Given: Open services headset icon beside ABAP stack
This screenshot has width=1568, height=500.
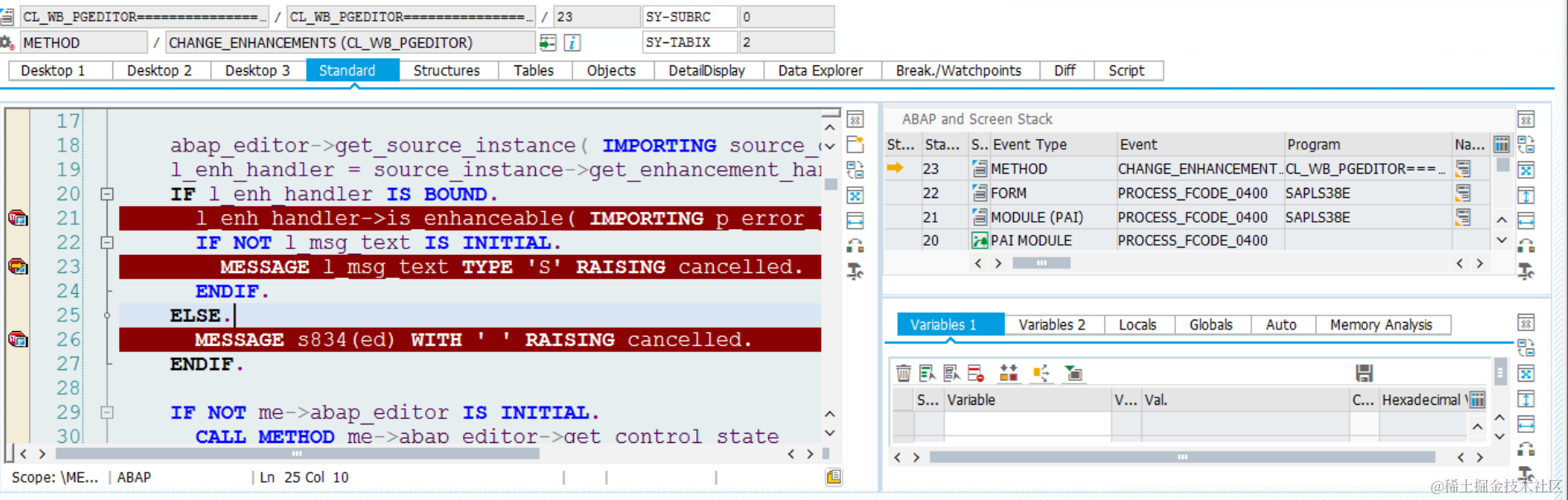Looking at the screenshot, I should point(1526,246).
